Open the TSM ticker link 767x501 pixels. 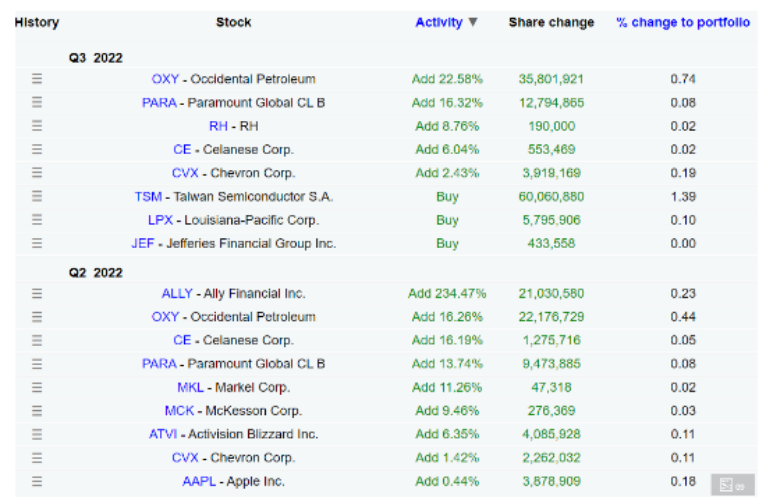coord(148,196)
